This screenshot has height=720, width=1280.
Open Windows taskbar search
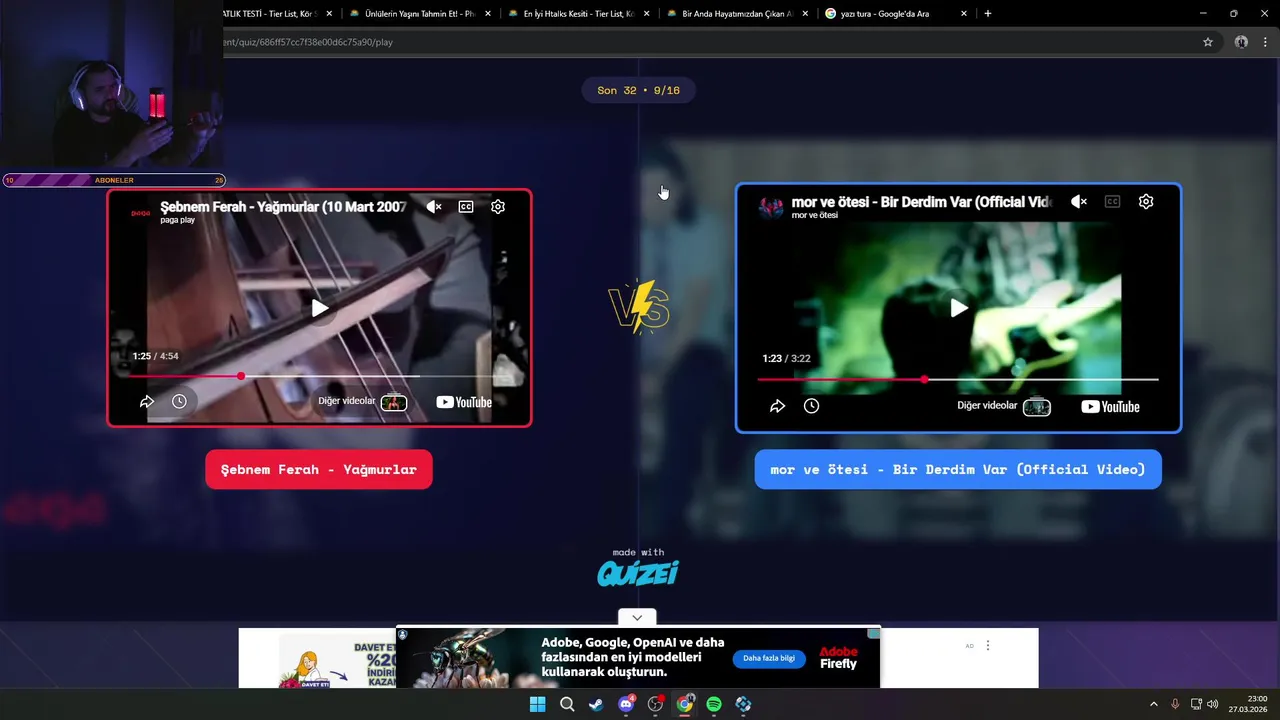tap(567, 704)
